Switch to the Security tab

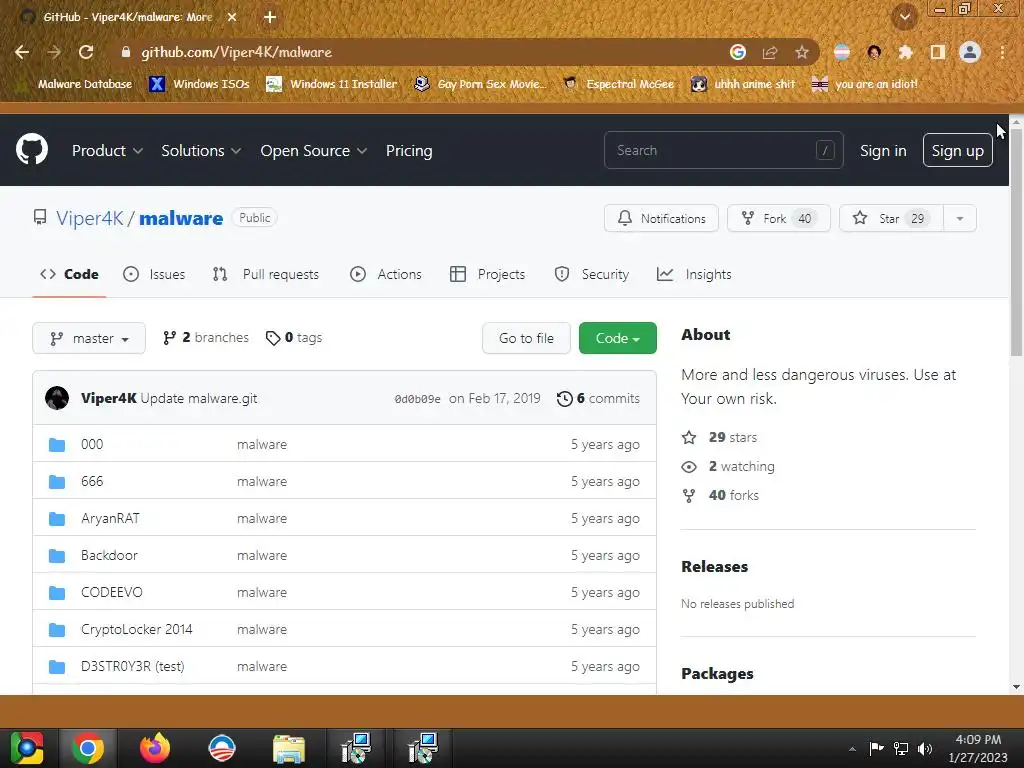pyautogui.click(x=592, y=274)
